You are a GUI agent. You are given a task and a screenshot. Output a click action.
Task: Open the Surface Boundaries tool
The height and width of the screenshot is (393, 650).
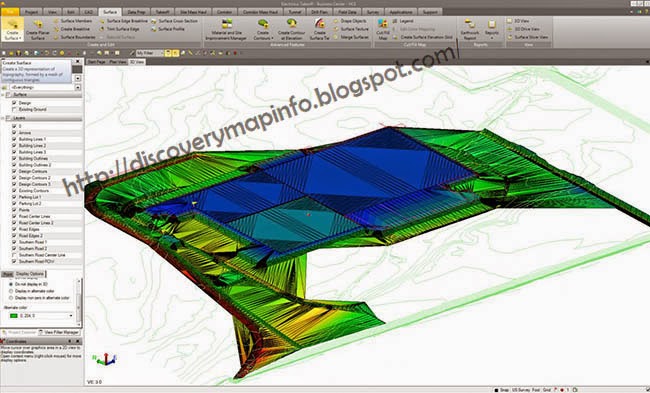74,37
